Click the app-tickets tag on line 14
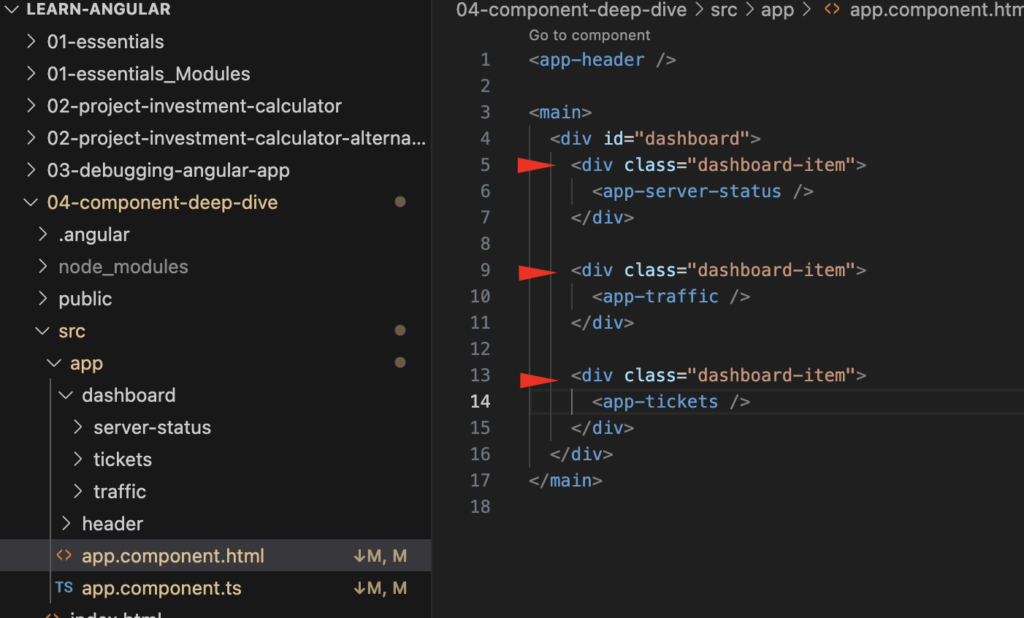 (660, 402)
